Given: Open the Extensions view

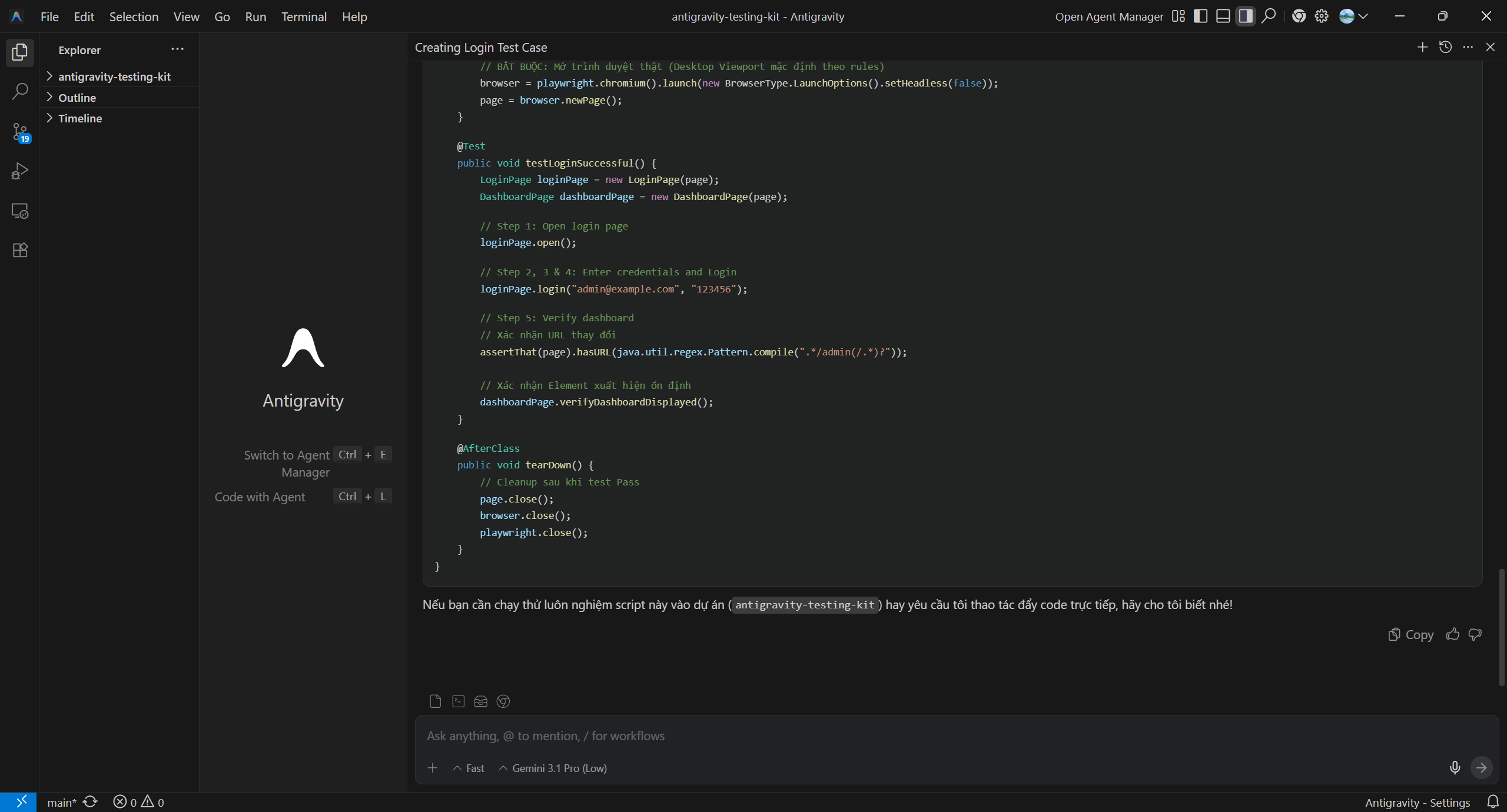Looking at the screenshot, I should [20, 250].
